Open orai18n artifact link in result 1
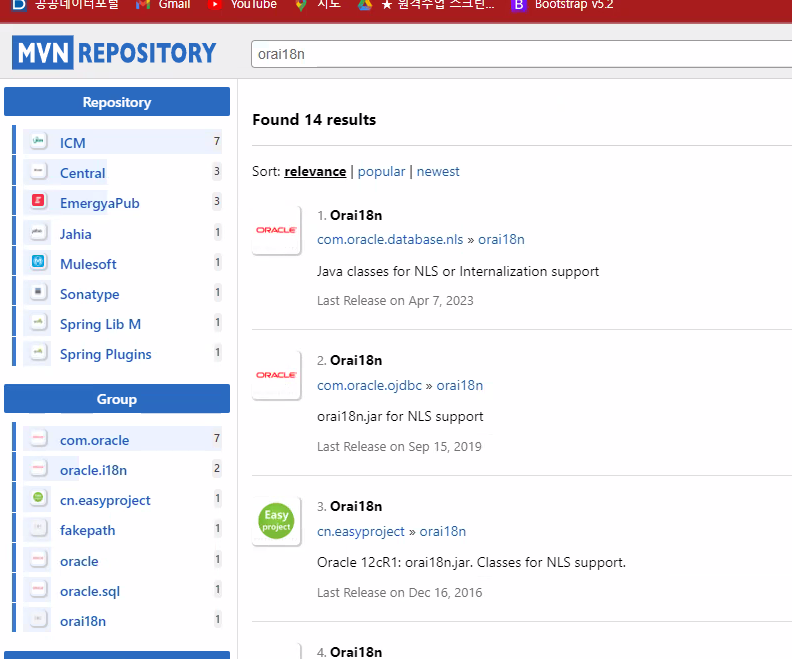Screen dimensions: 792x659 tap(502, 239)
